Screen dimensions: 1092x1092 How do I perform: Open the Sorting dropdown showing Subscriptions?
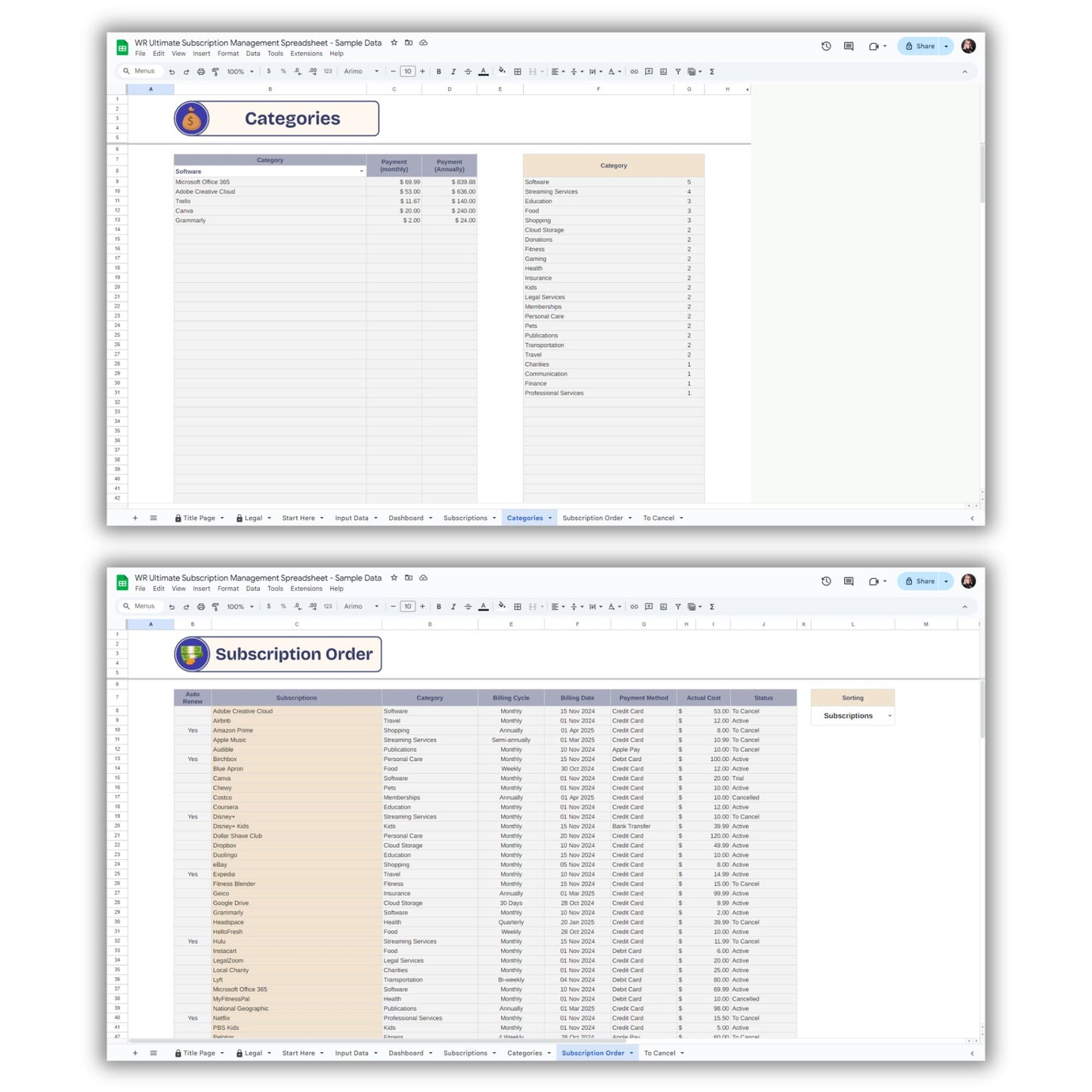tap(889, 716)
